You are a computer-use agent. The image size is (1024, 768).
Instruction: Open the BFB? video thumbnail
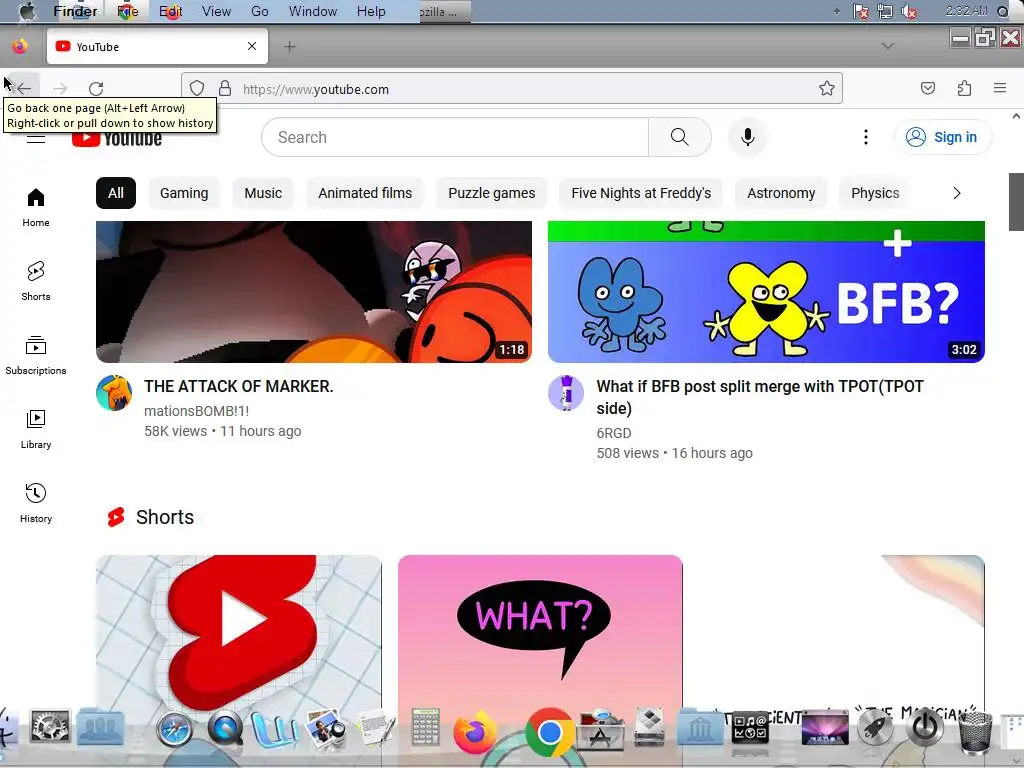(766, 292)
